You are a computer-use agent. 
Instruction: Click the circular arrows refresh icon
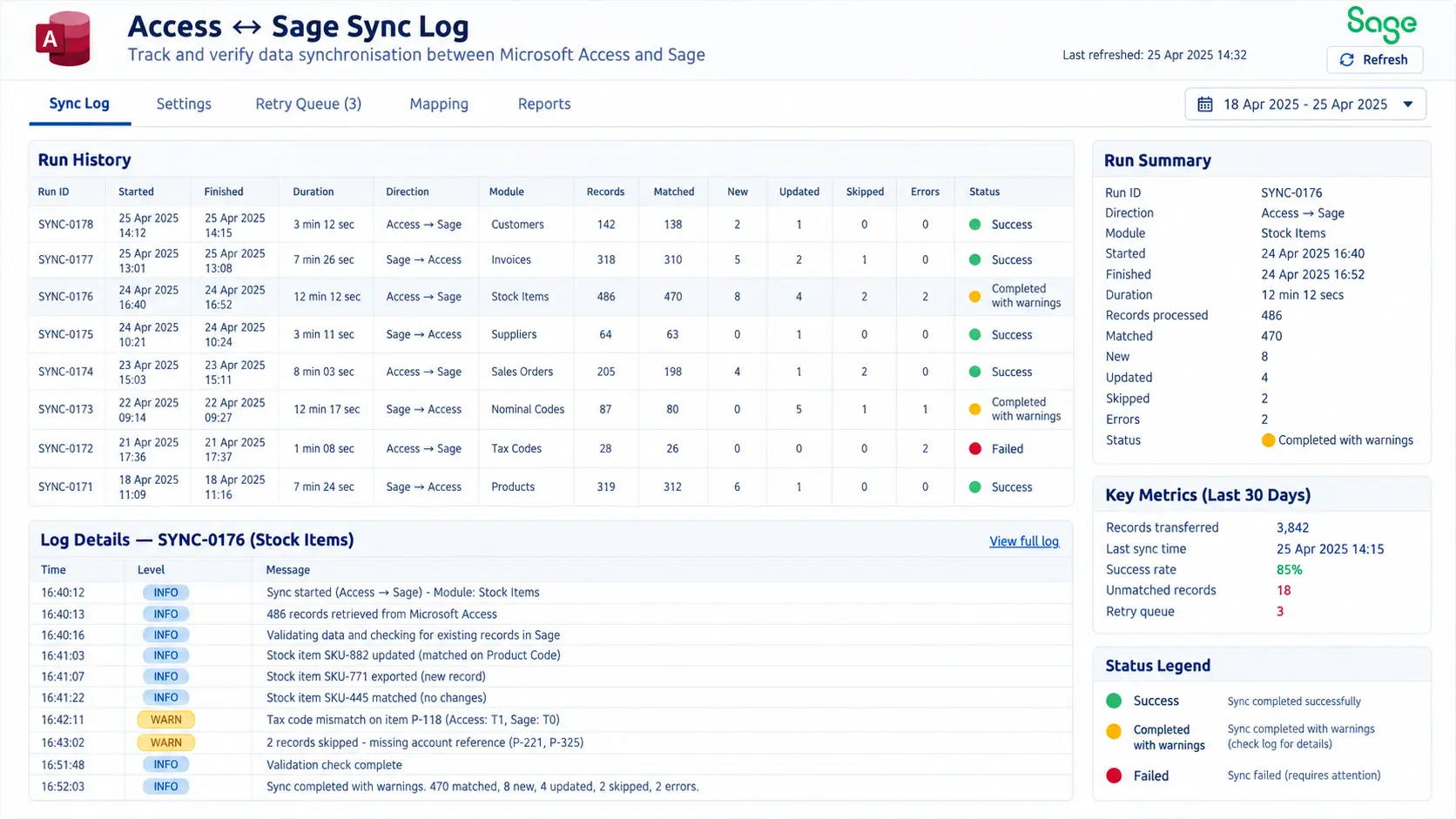point(1347,60)
